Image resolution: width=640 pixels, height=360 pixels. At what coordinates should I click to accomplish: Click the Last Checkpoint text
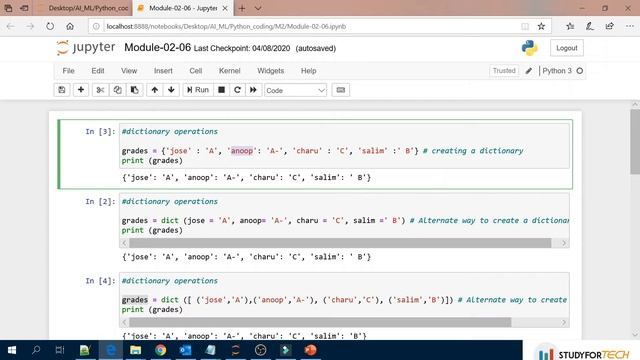242,48
